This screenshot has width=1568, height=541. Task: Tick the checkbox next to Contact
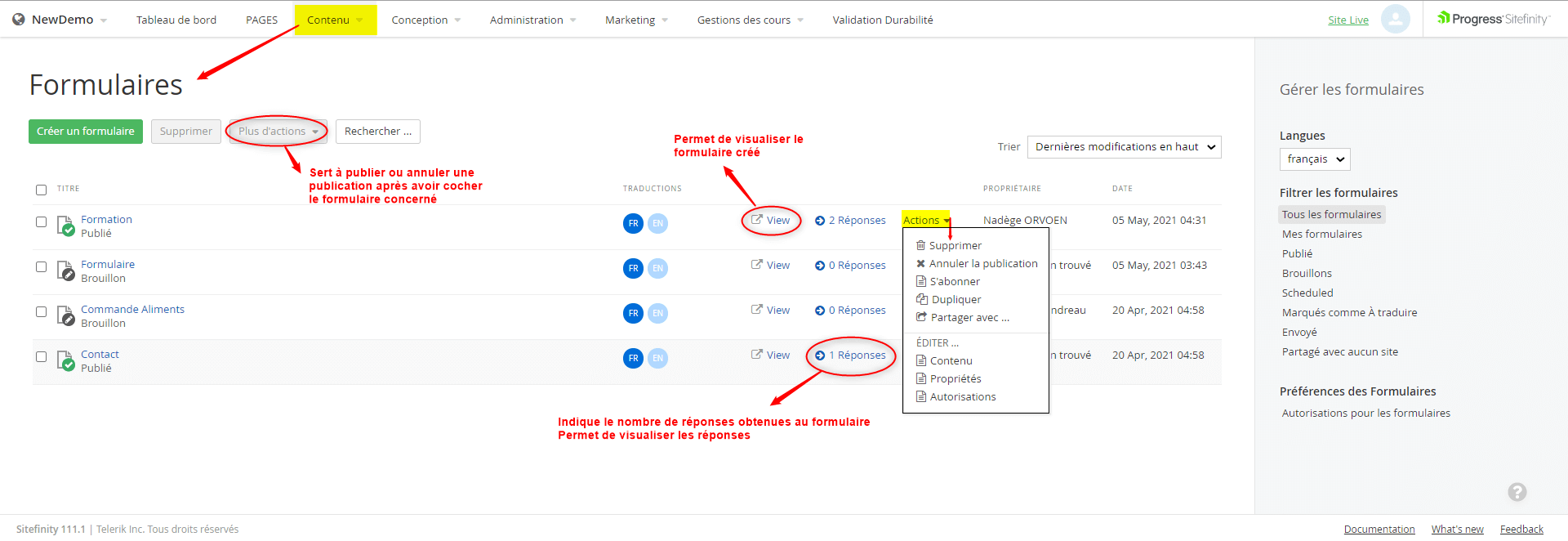[42, 356]
